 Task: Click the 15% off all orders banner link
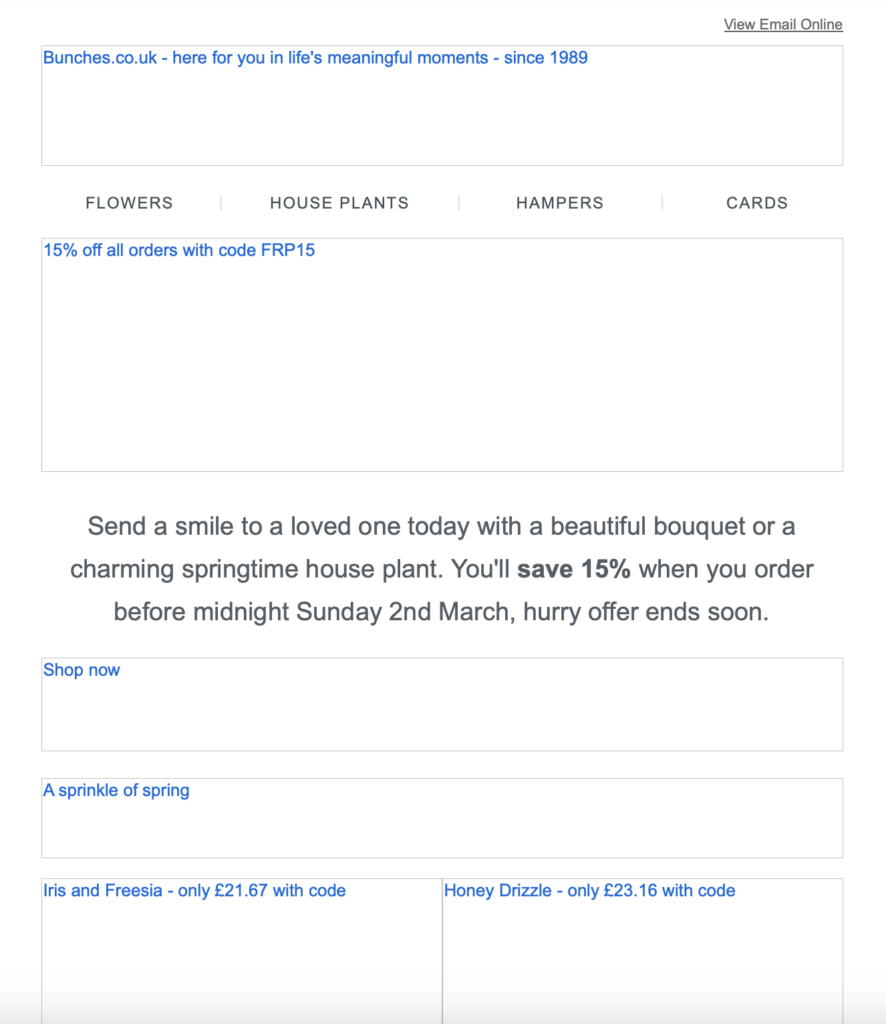442,355
